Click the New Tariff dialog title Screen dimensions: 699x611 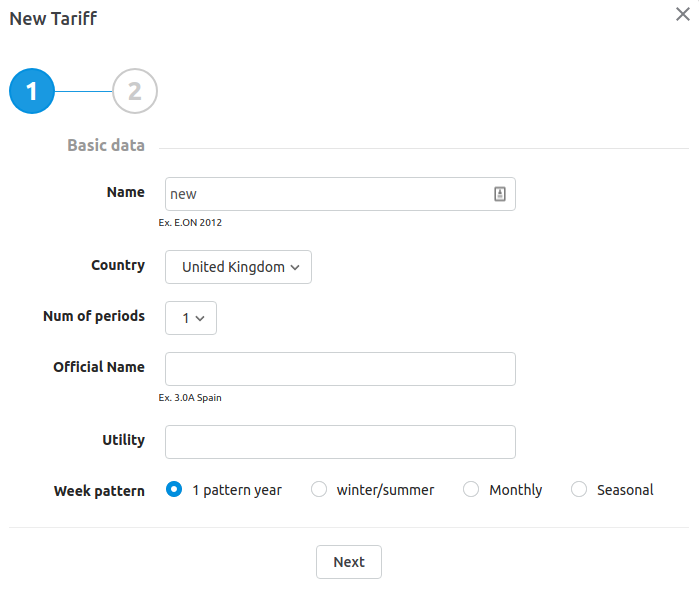point(53,19)
